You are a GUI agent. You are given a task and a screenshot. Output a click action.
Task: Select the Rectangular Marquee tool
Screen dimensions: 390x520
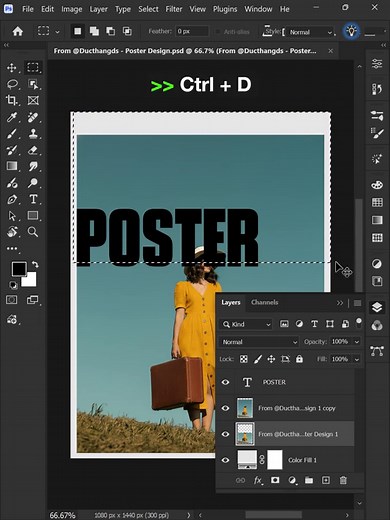point(33,68)
